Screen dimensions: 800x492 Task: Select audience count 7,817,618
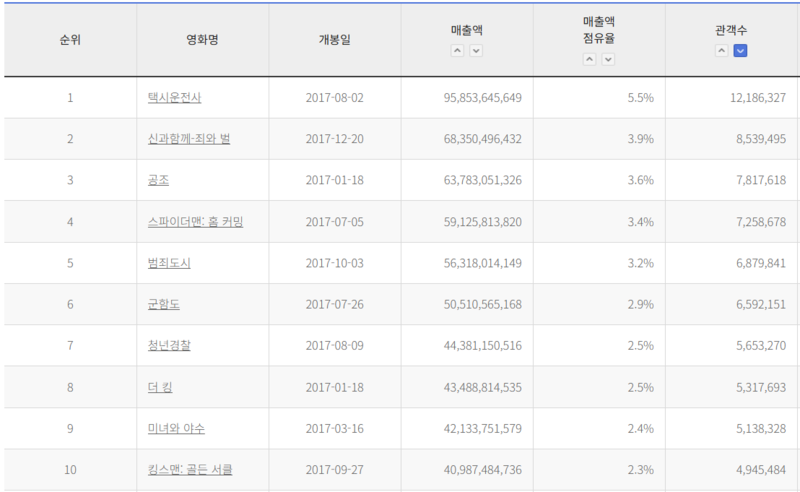761,180
